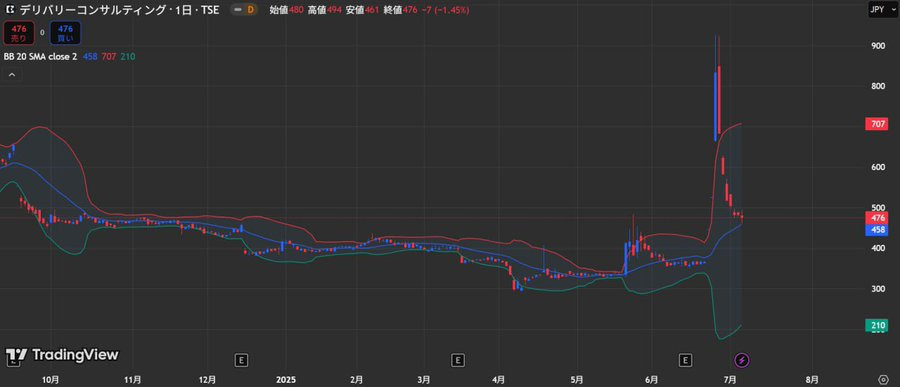Screen dimensions: 900x387
Task: Click the green 210 lower band price label
Action: [x=876, y=326]
